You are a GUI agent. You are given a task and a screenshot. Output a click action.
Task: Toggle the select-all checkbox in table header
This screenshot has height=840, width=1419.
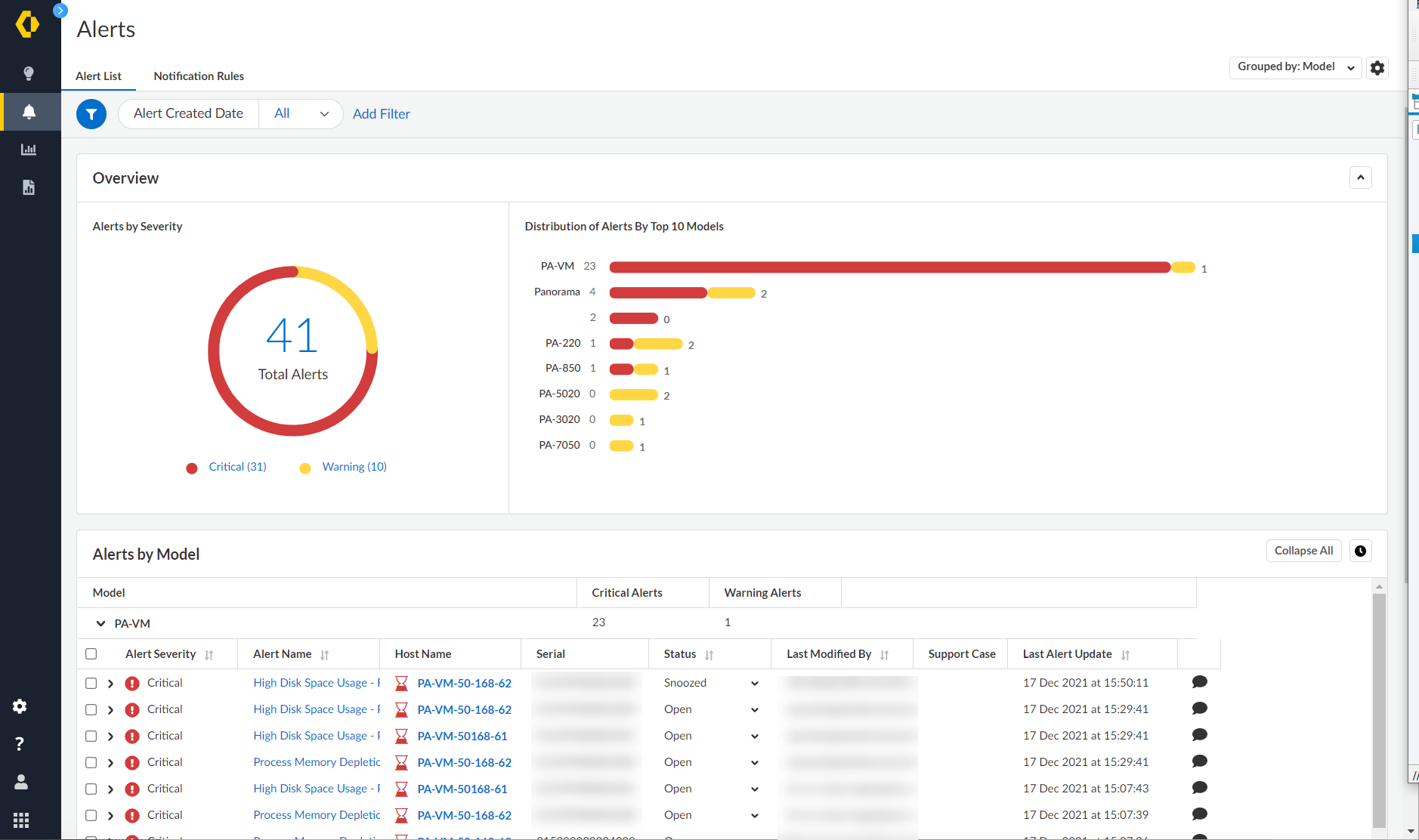[x=91, y=653]
